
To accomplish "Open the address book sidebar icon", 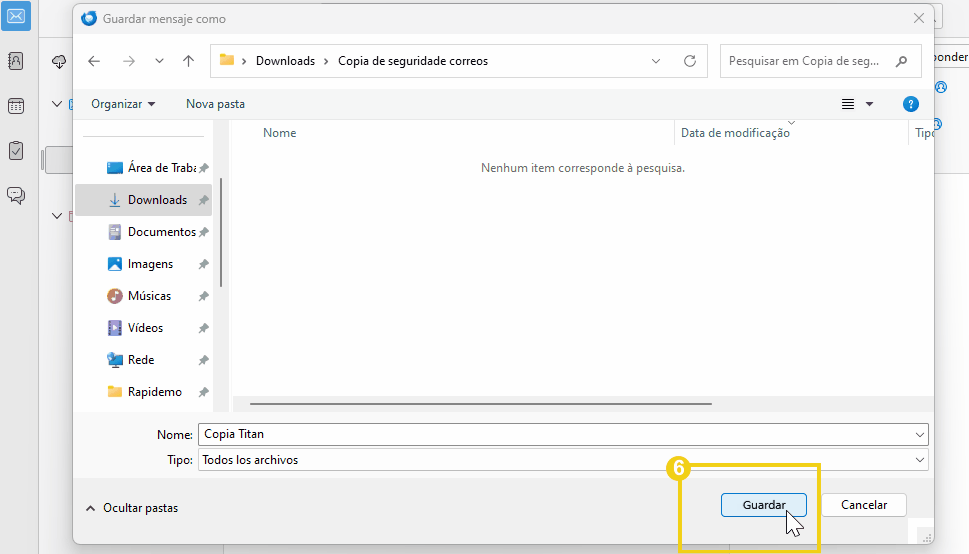I will coord(16,61).
